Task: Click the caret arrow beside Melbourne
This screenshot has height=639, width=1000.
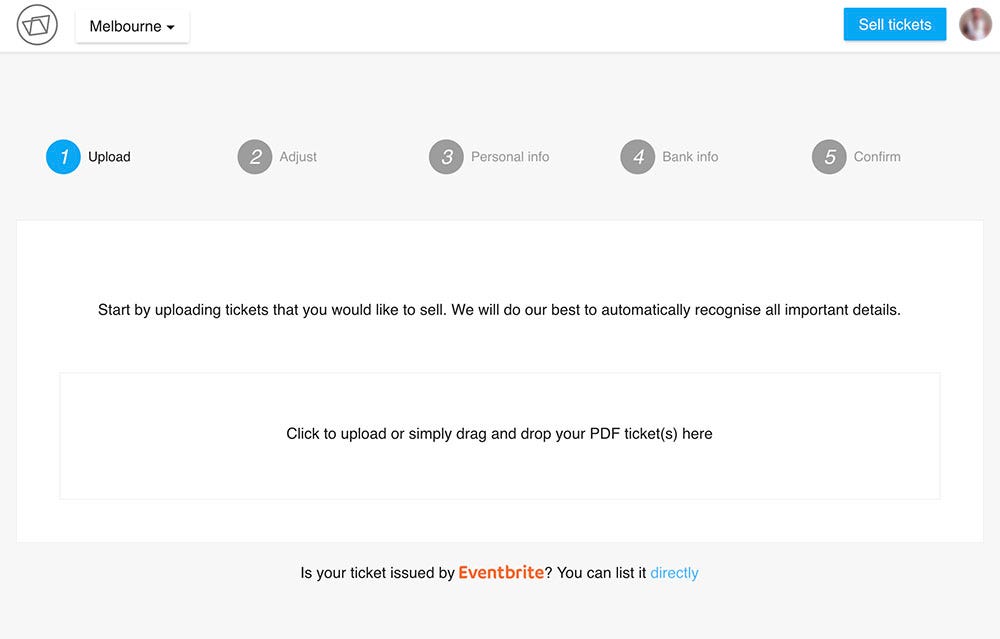Action: [170, 27]
